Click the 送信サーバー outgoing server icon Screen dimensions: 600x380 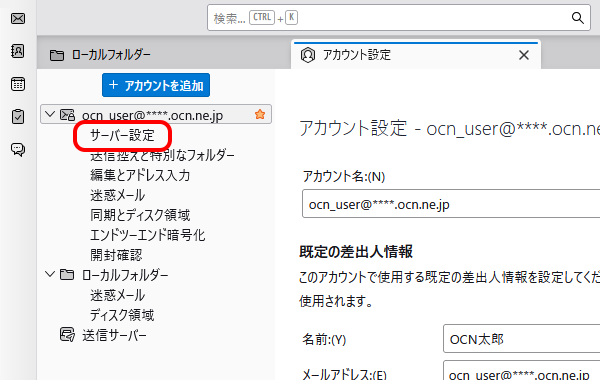pos(67,335)
